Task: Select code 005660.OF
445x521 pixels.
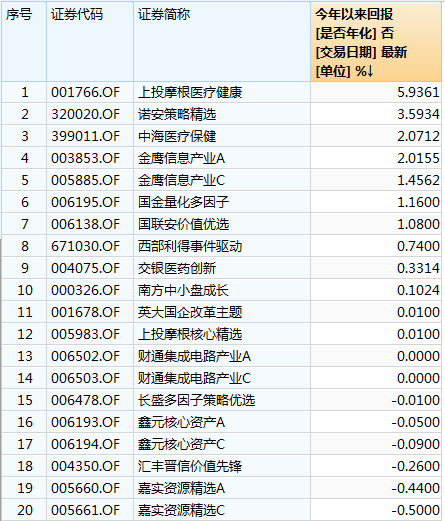Action: (85, 488)
